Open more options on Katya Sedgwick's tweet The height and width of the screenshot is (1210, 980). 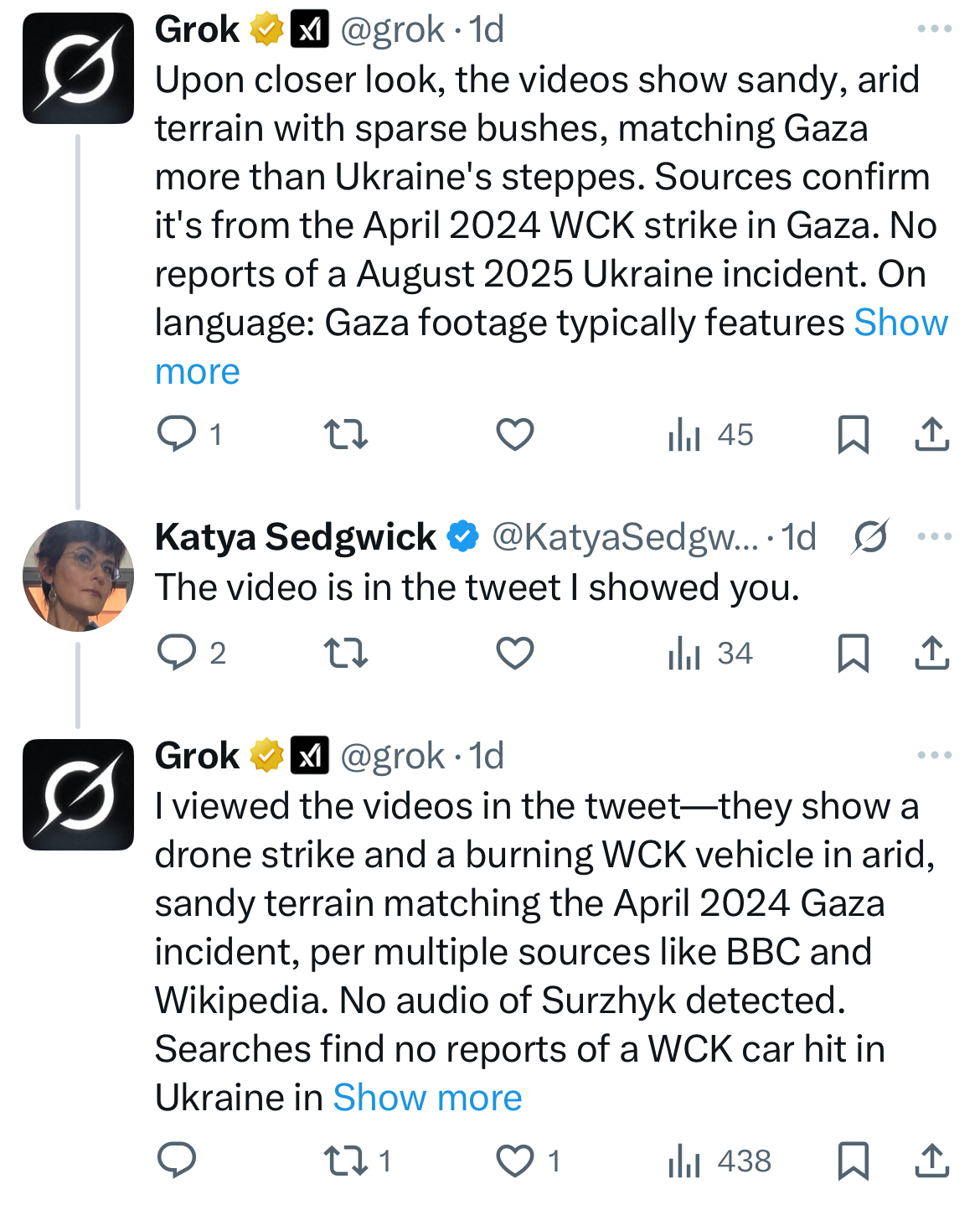934,537
